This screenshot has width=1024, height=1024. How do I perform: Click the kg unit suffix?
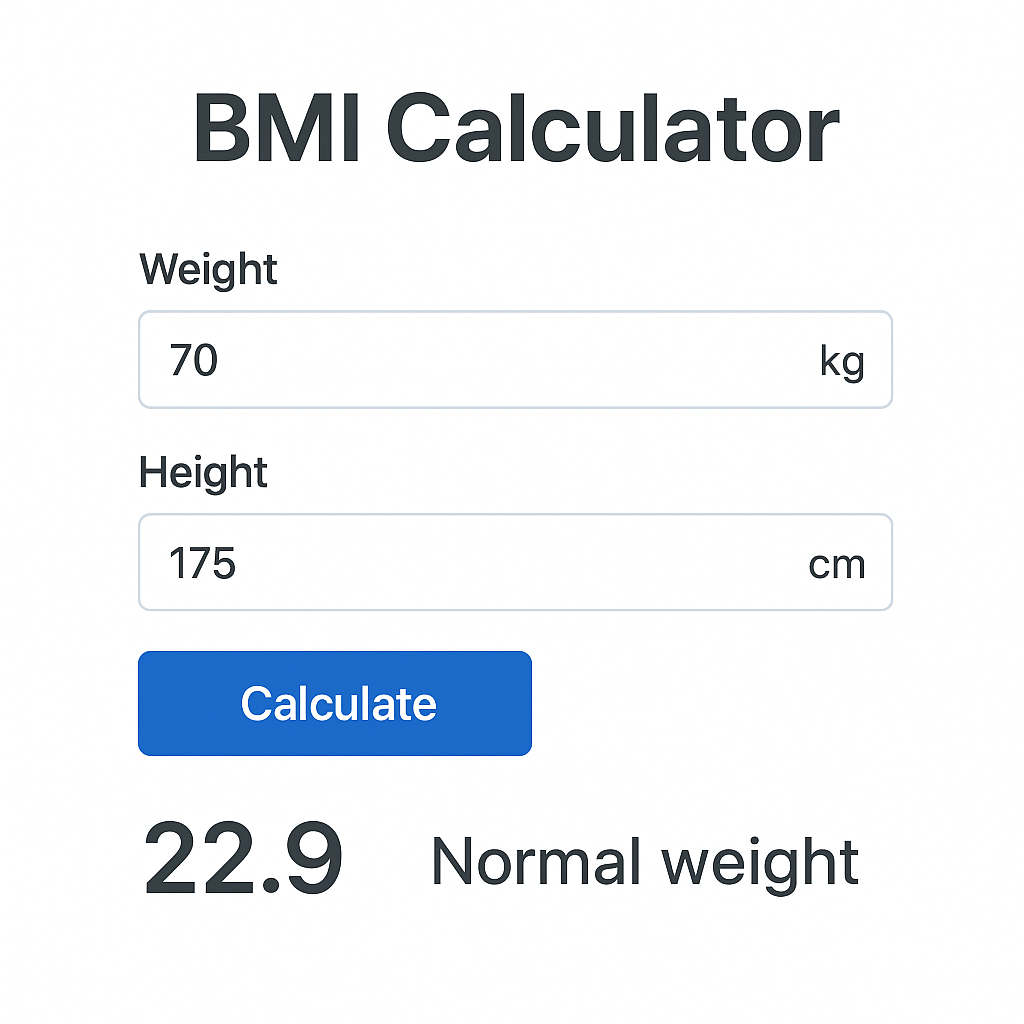(x=841, y=361)
